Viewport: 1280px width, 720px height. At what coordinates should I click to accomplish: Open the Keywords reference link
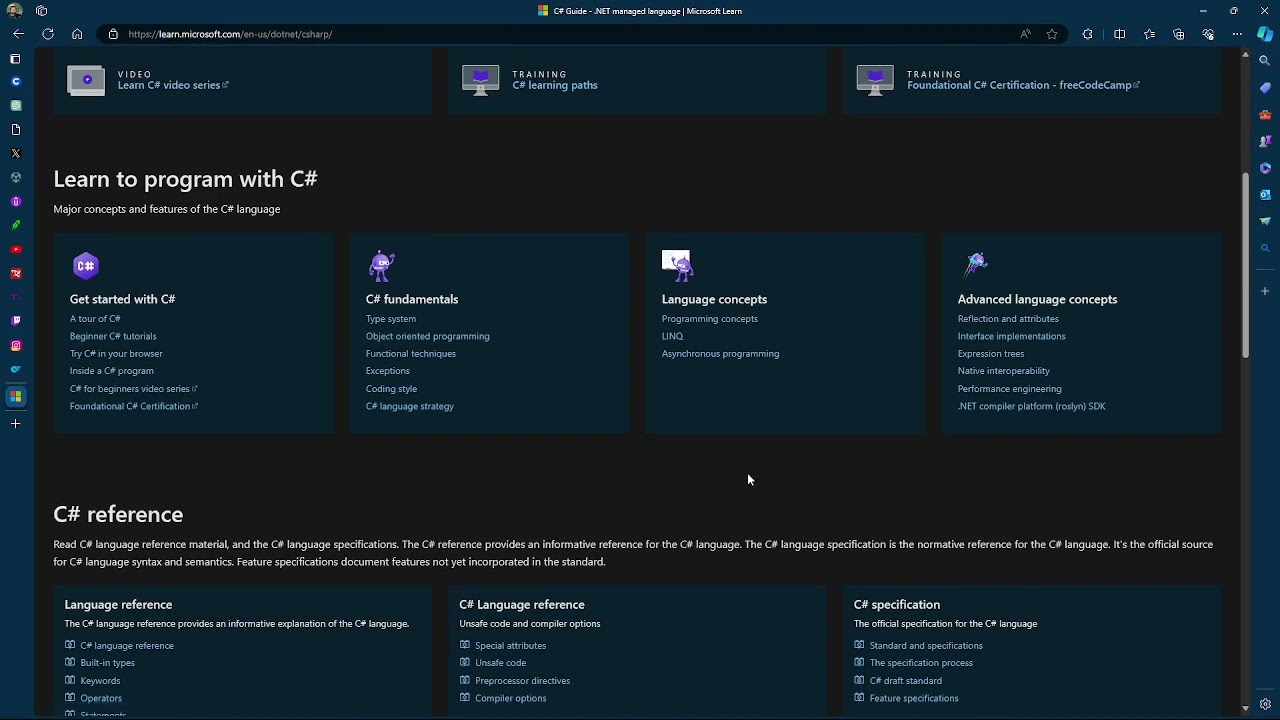(100, 681)
